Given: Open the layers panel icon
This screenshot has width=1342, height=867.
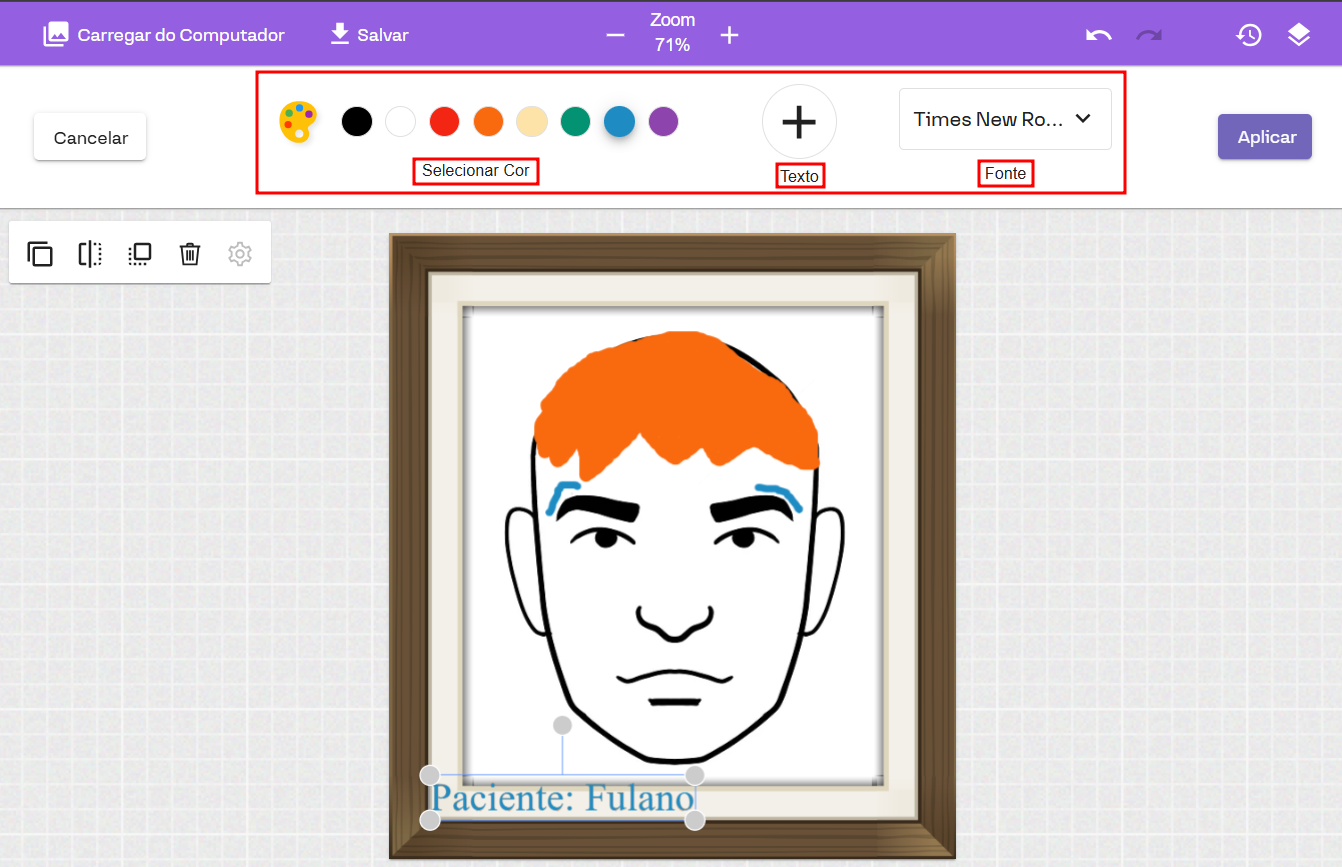Looking at the screenshot, I should pyautogui.click(x=1298, y=35).
